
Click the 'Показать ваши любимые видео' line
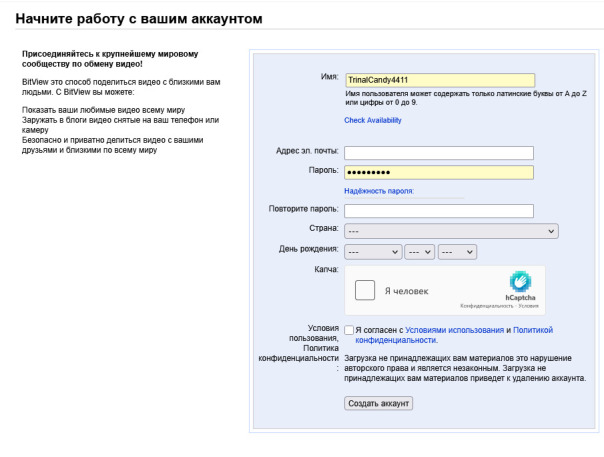tap(103, 110)
